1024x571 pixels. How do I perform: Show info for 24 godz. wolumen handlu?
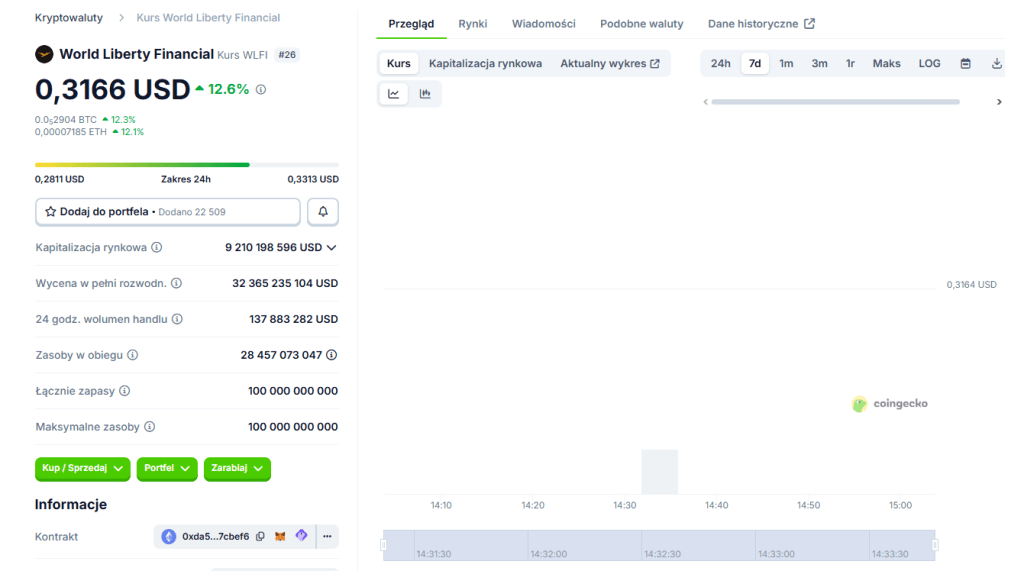(x=177, y=319)
